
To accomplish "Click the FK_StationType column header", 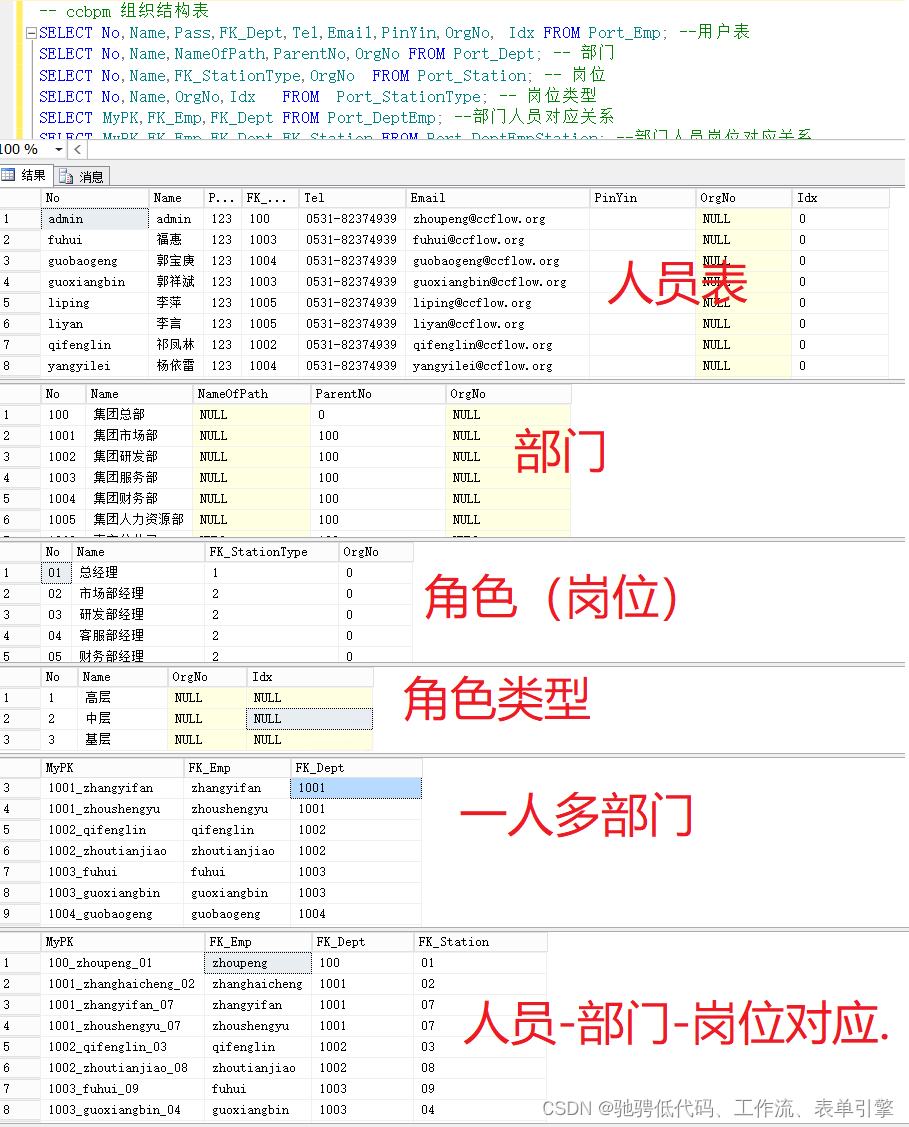I will tap(271, 552).
